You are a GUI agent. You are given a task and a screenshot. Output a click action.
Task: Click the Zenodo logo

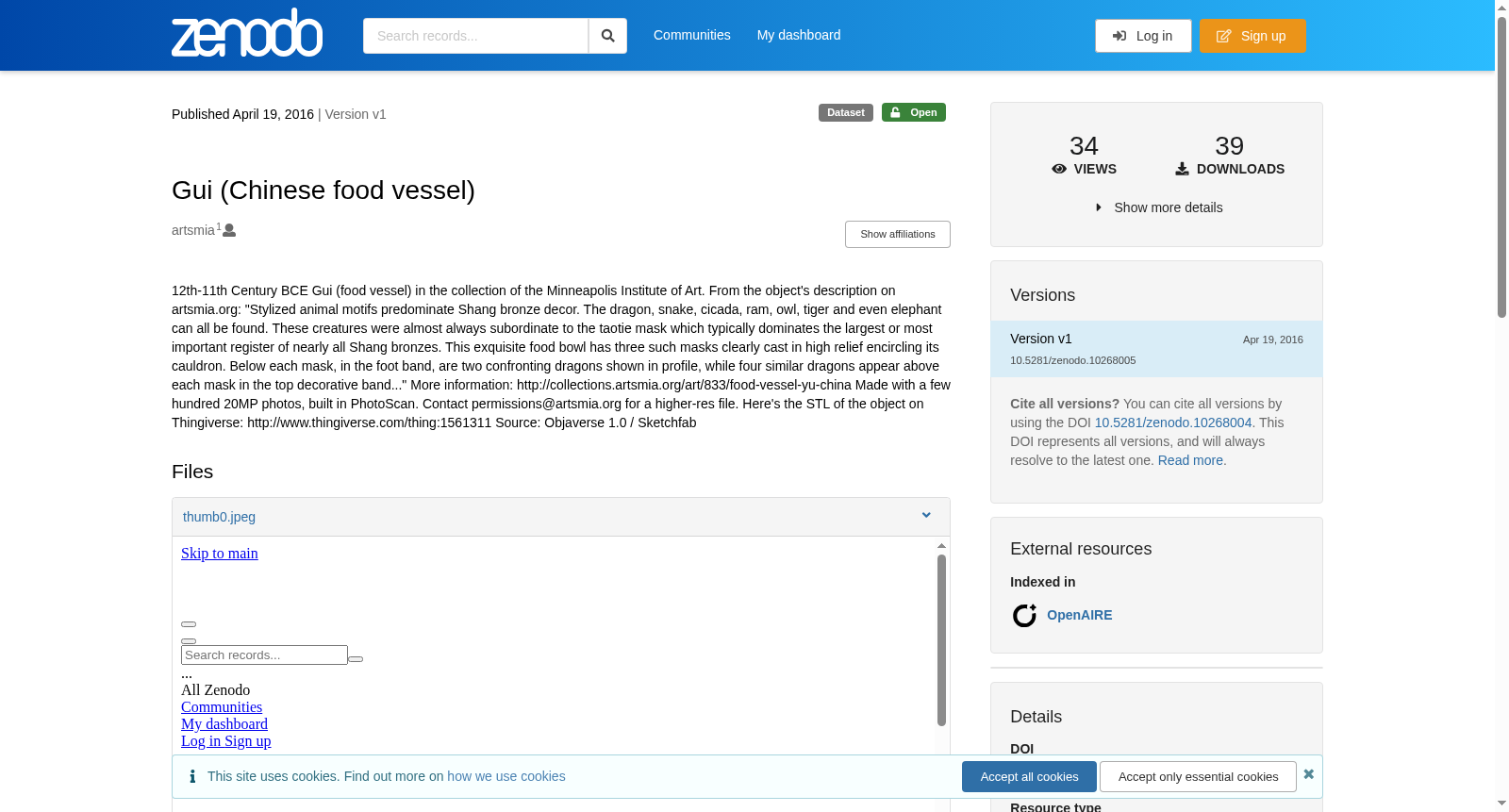(247, 33)
